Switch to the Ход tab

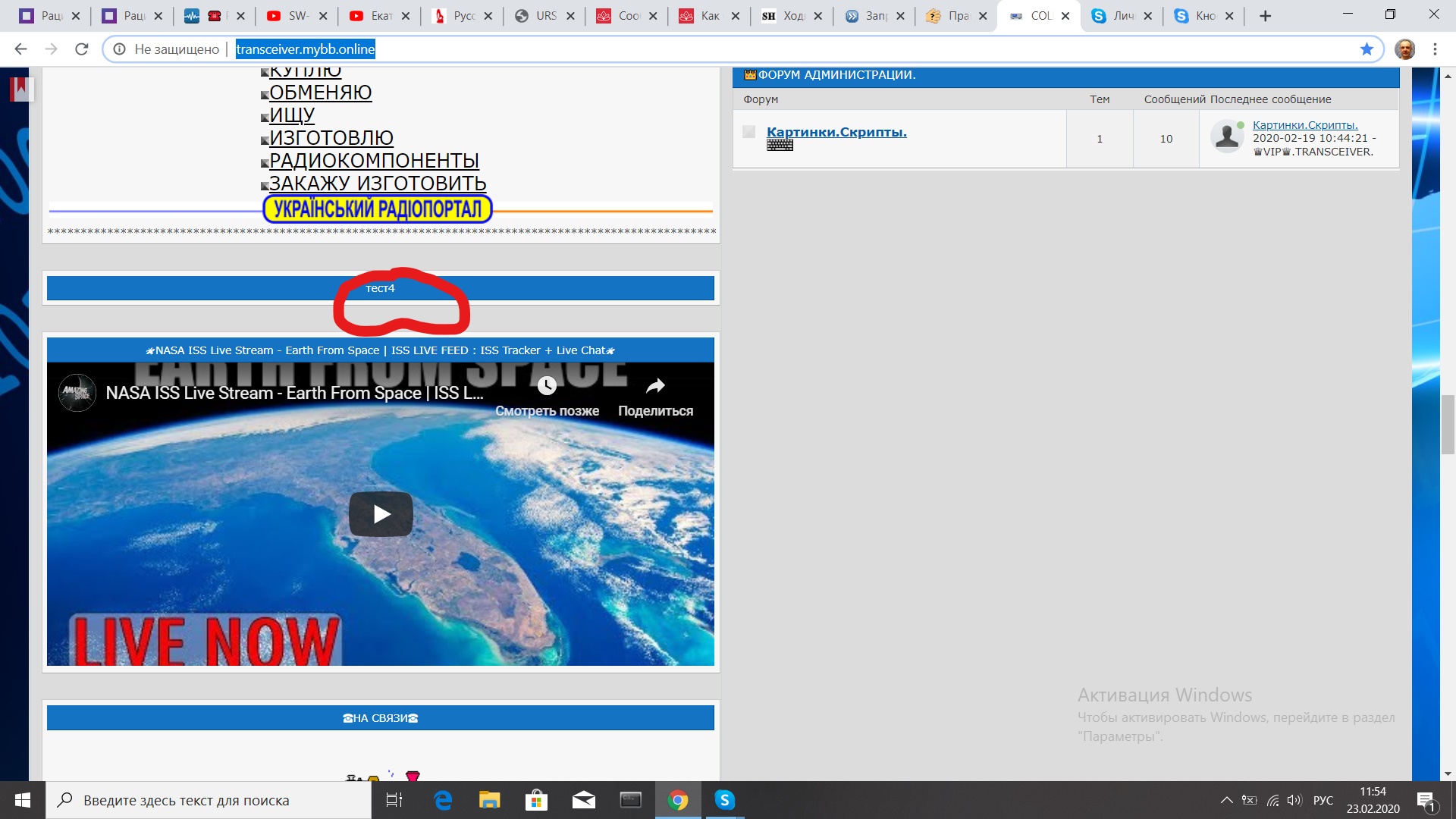coord(792,16)
